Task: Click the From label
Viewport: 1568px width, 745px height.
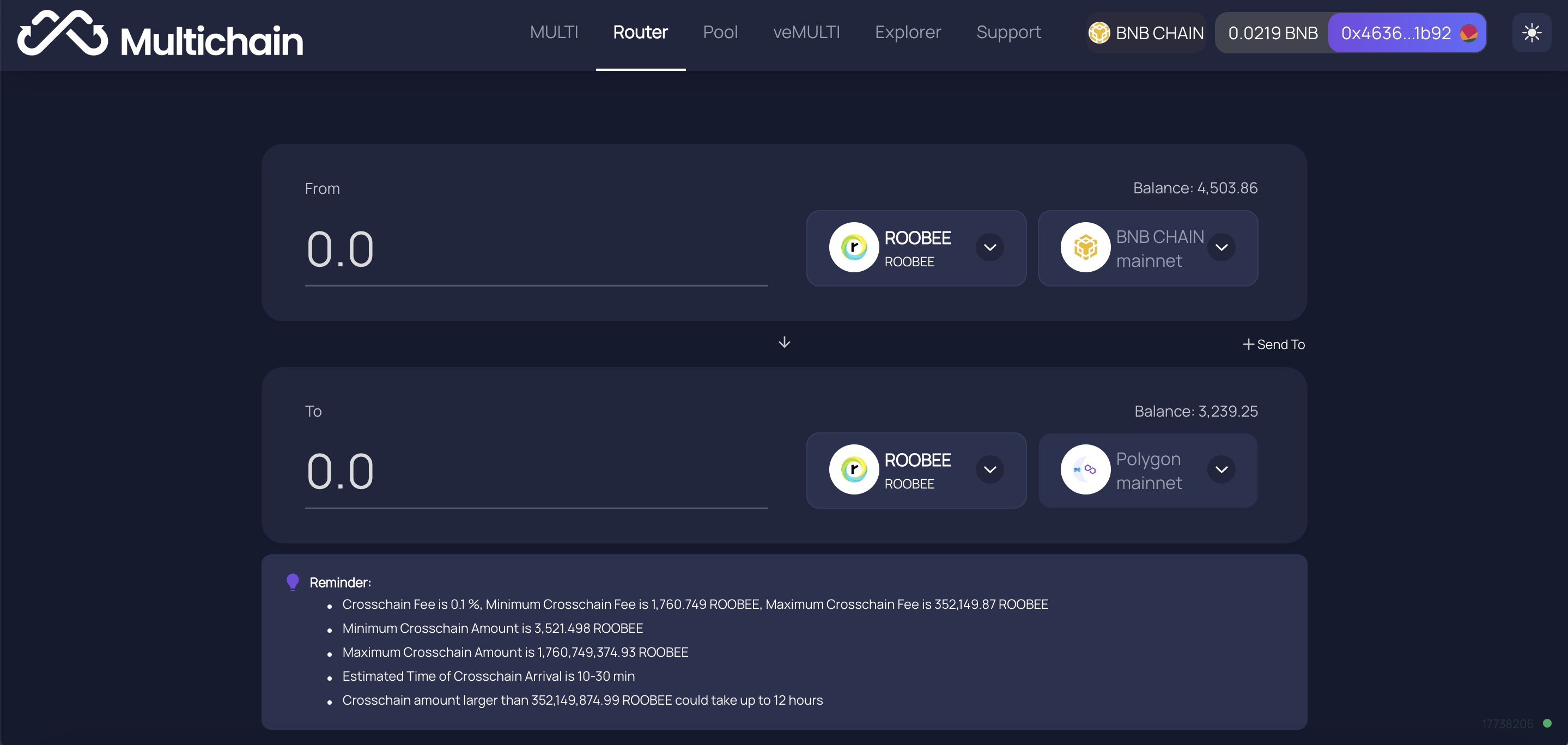Action: pos(322,188)
